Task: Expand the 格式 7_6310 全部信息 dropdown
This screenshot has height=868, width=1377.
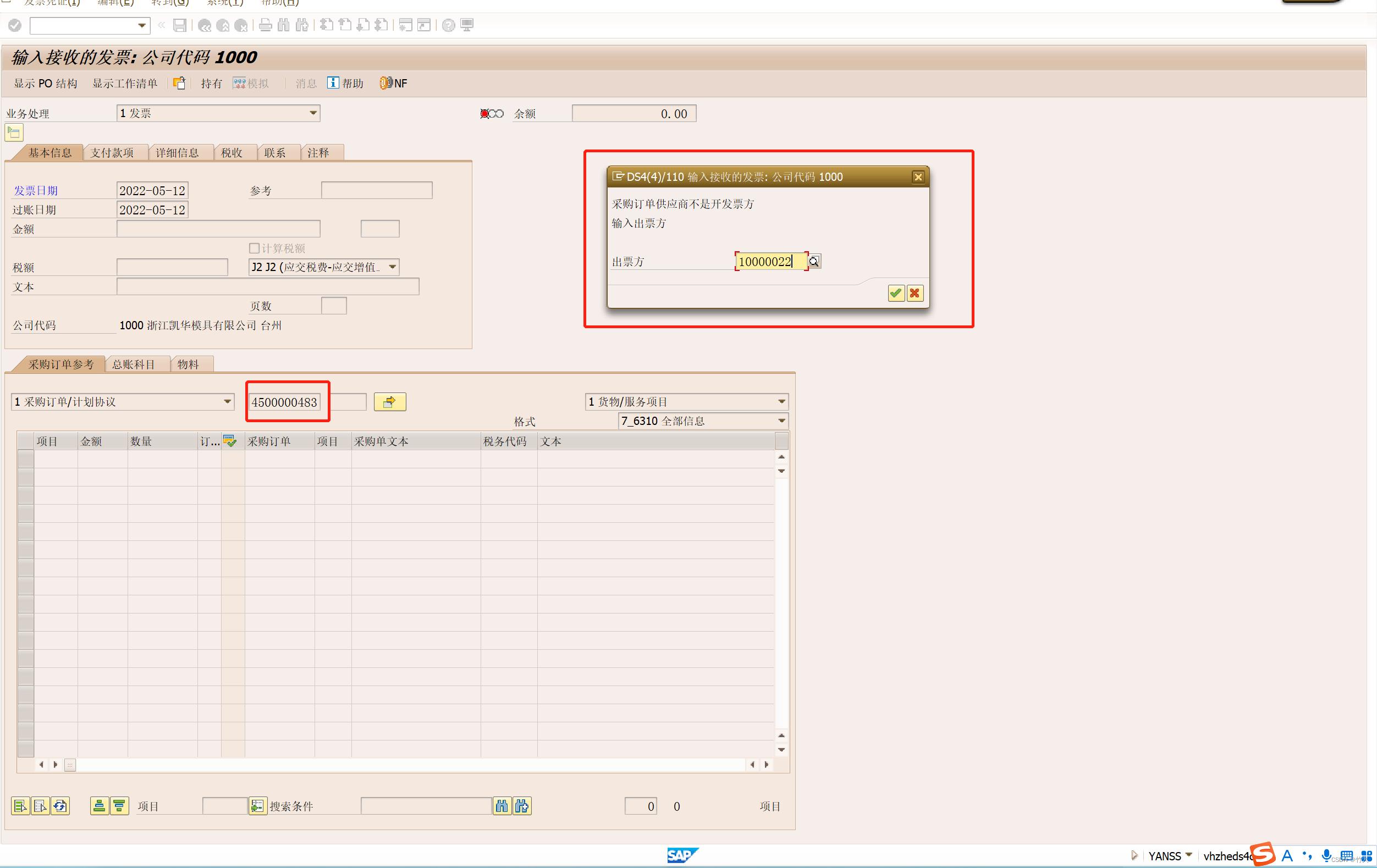Action: (x=781, y=421)
